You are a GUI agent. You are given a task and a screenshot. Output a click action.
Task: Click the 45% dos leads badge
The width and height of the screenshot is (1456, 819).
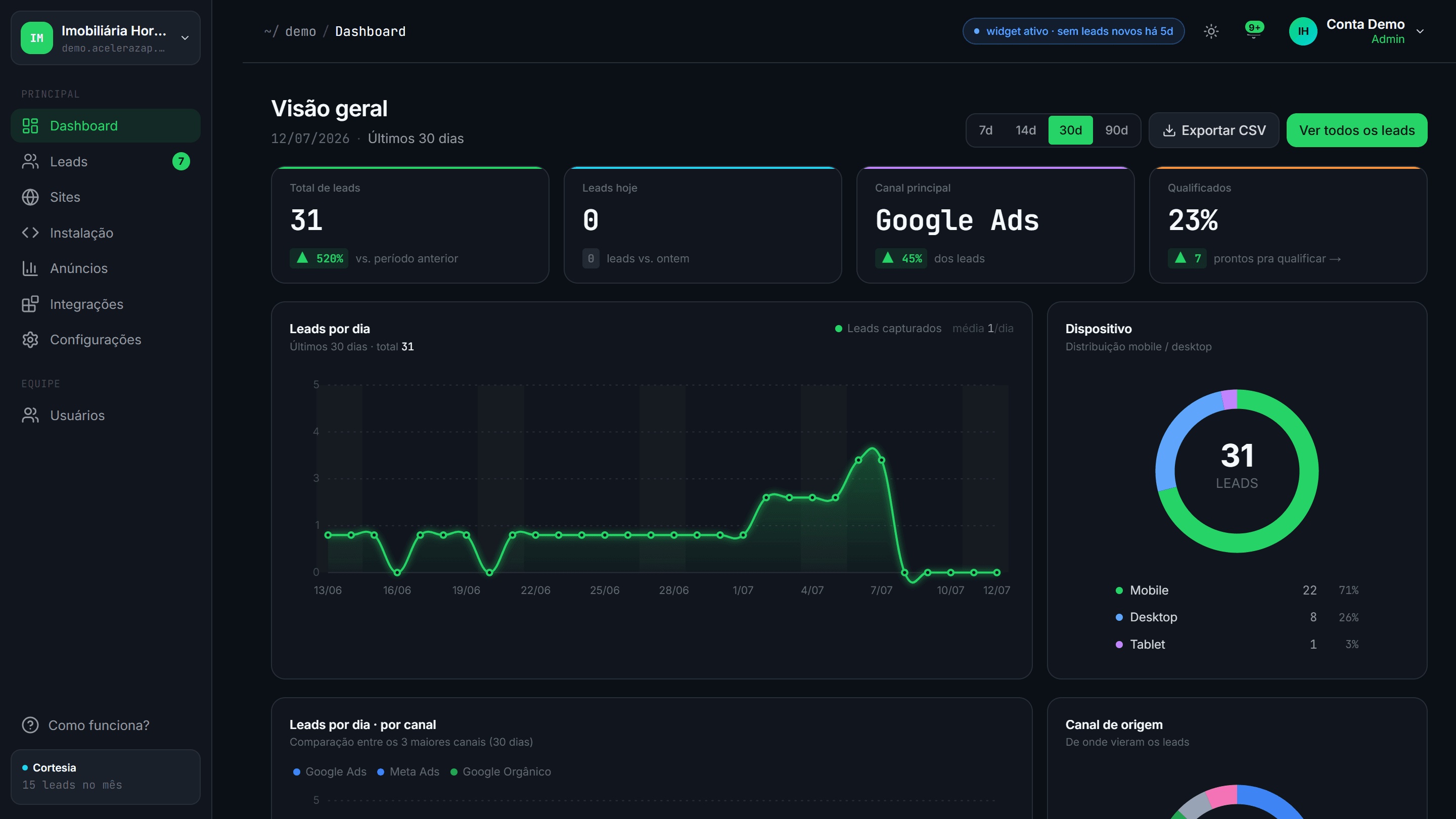click(901, 258)
